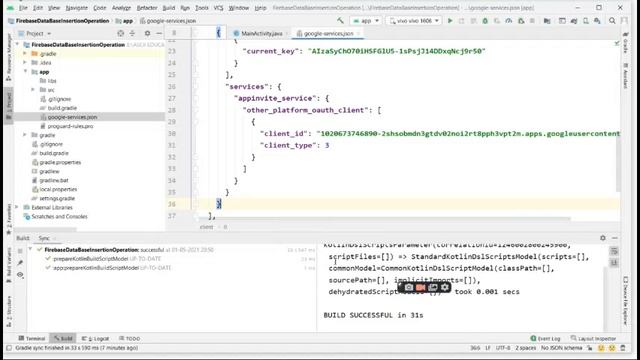
Task: Run the app with the green play icon
Action: click(450, 20)
